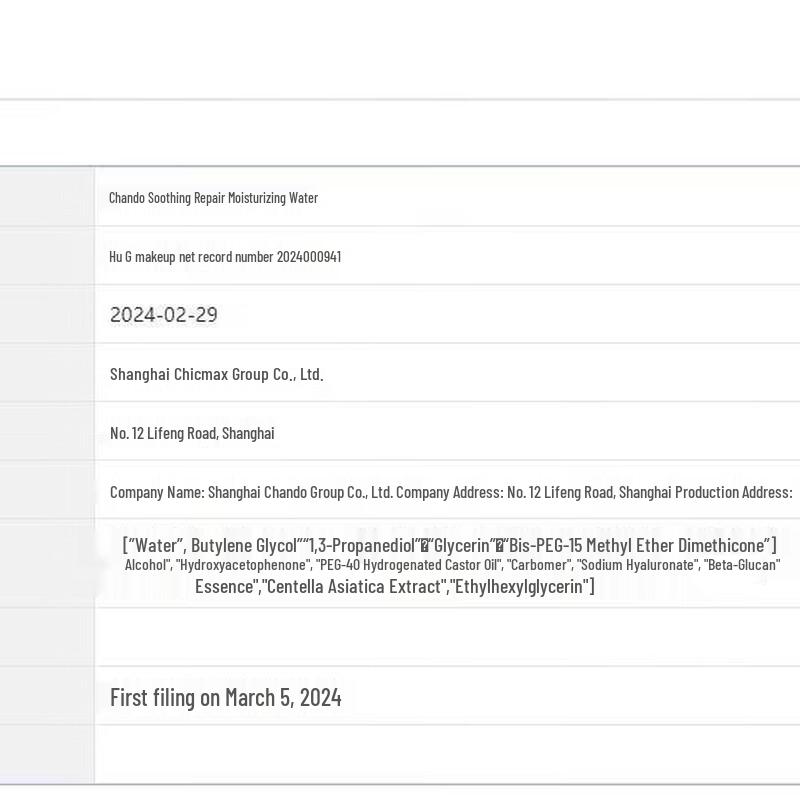Select "PEG-40 Hydrogenated Castor Oil" ingredient
This screenshot has width=800, height=800.
408,565
